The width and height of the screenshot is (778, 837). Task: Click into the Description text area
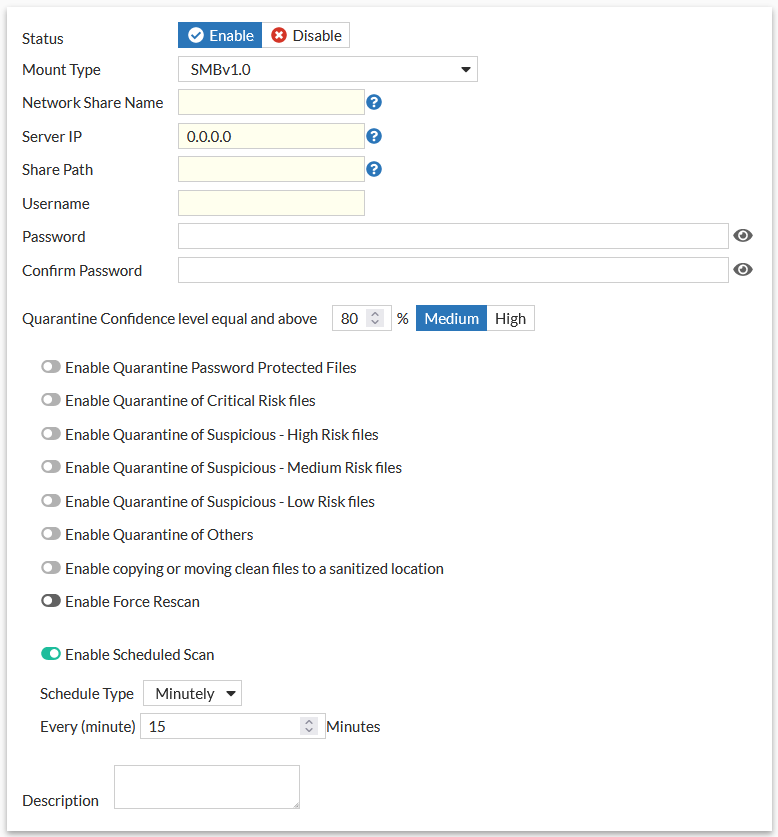click(206, 787)
